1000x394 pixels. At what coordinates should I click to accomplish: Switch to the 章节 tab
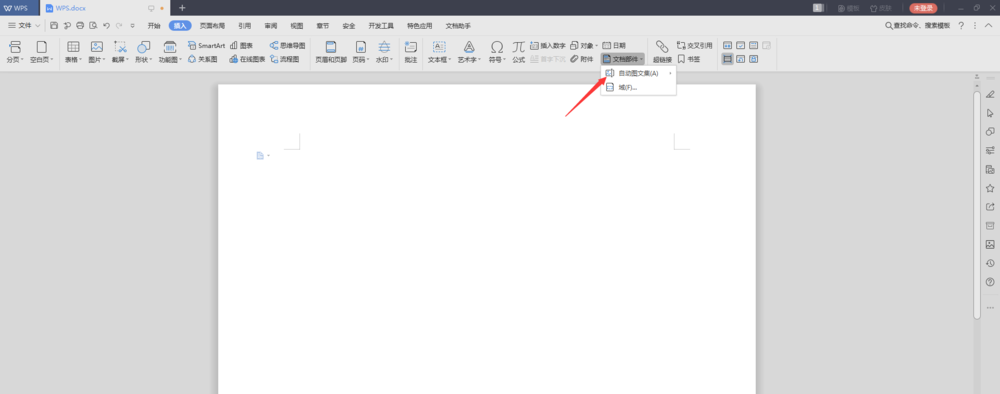coord(323,26)
